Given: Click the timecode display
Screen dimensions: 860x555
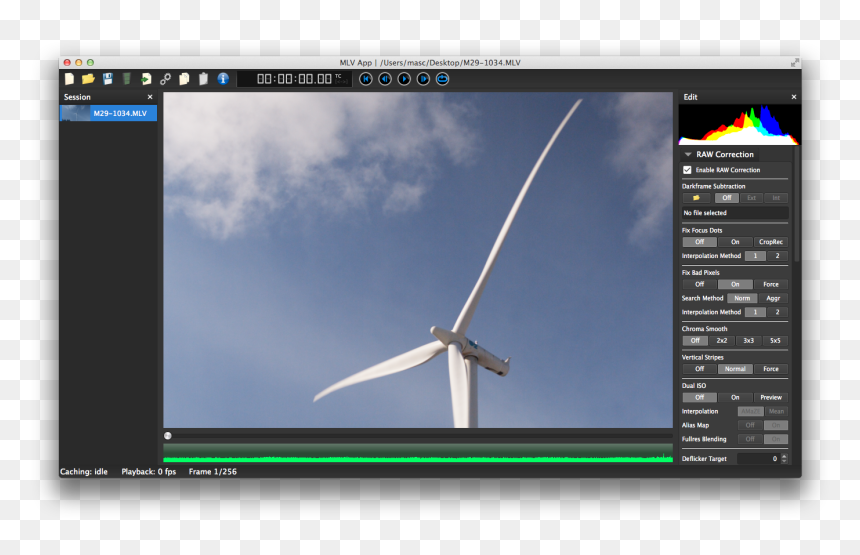Looking at the screenshot, I should pos(295,79).
